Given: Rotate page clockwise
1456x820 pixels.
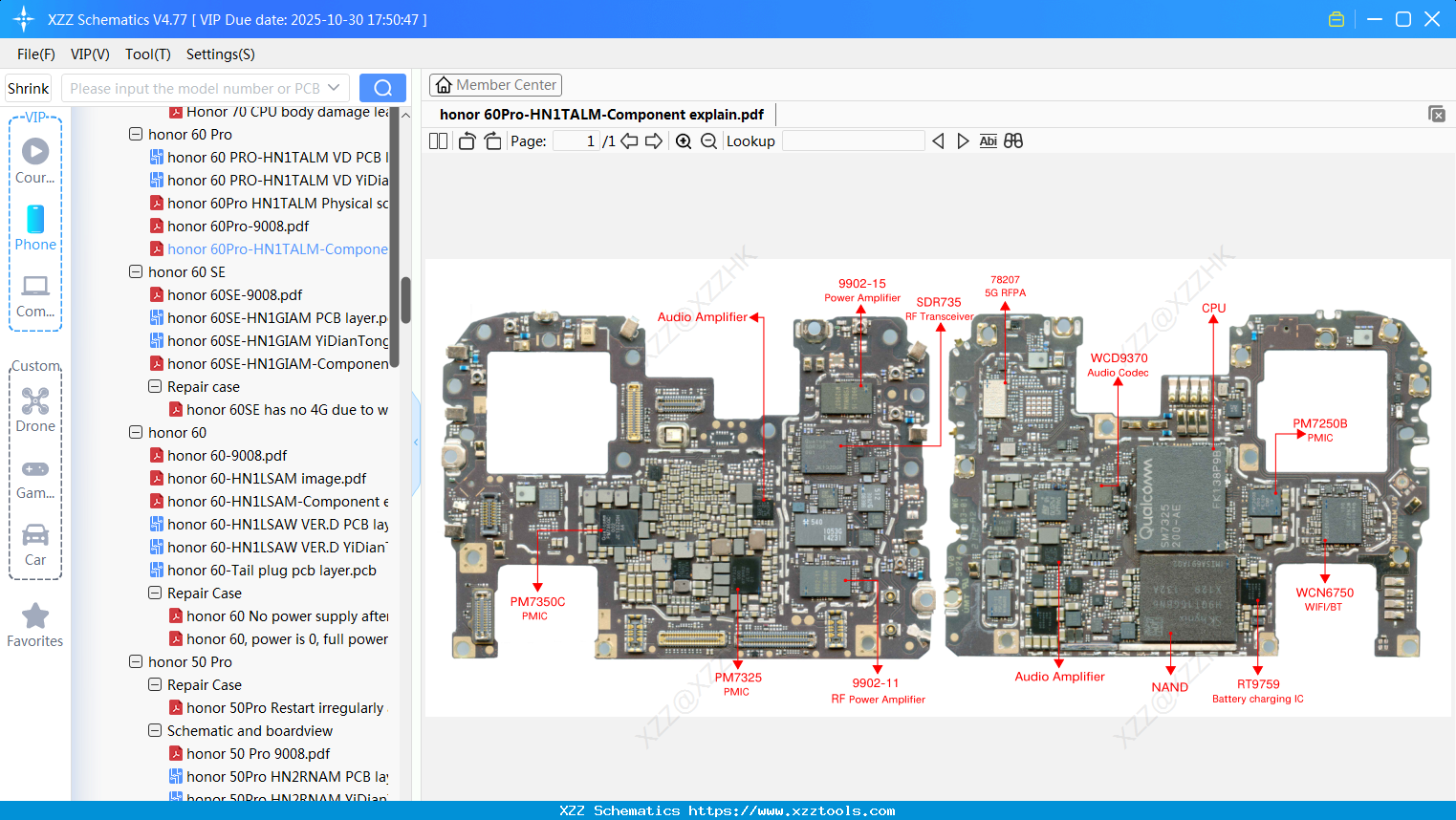Looking at the screenshot, I should 492,141.
